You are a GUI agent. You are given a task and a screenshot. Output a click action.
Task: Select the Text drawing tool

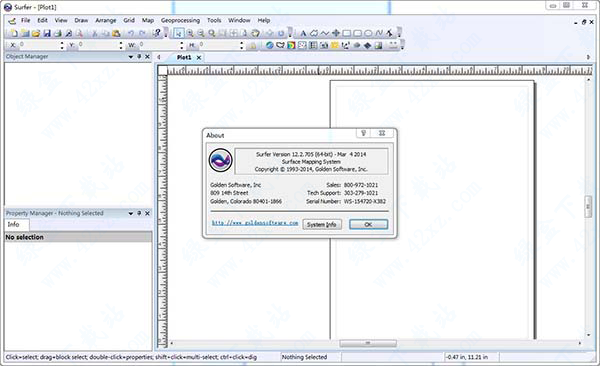[x=303, y=33]
